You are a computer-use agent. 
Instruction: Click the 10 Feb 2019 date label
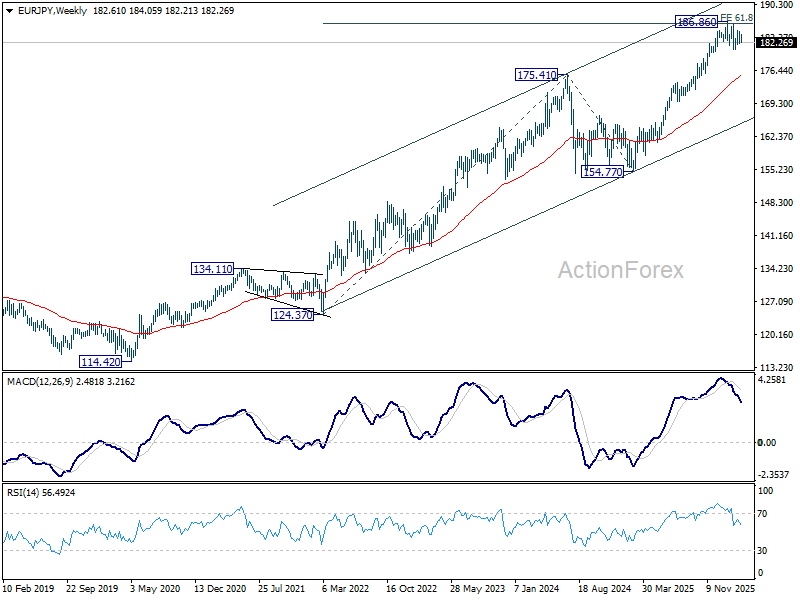[x=29, y=589]
